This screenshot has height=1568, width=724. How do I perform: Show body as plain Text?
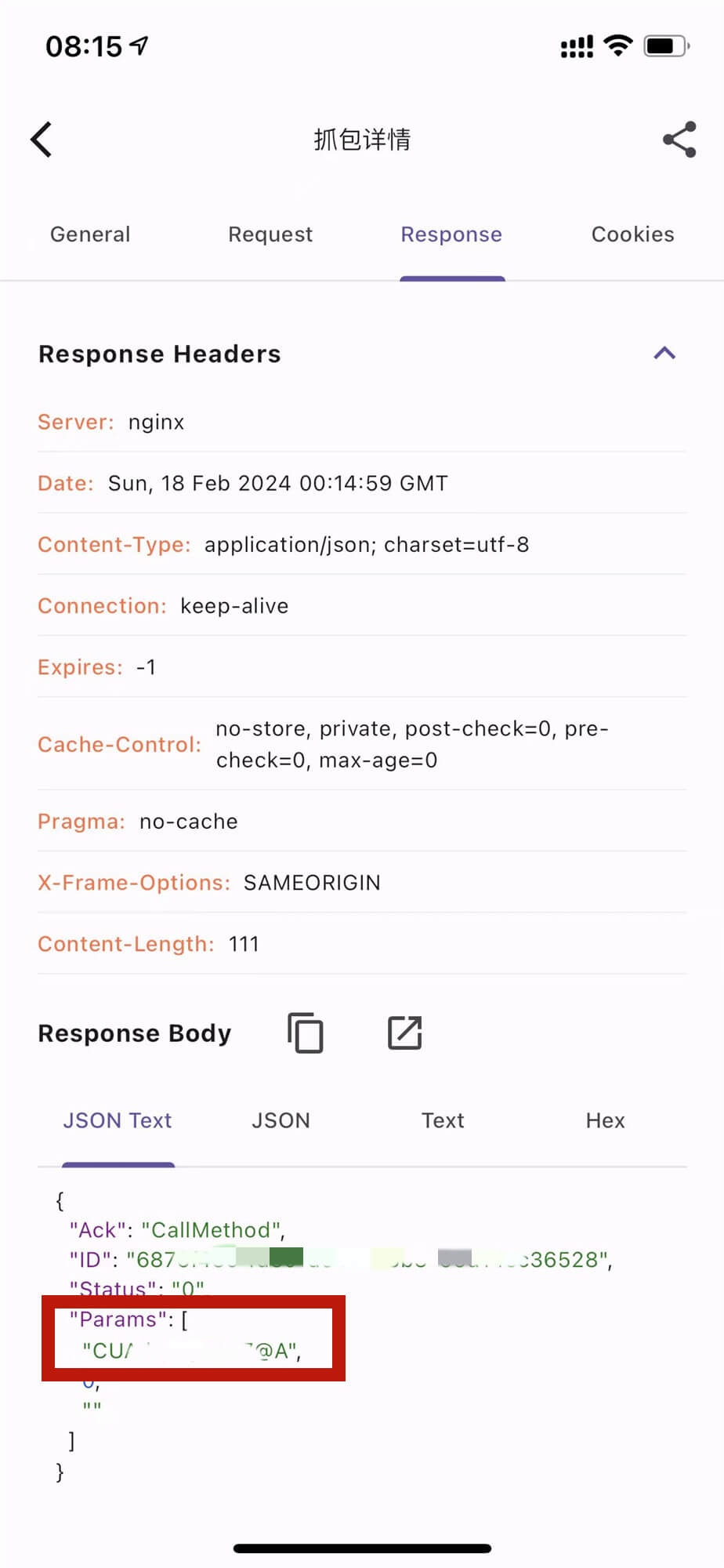point(443,1120)
